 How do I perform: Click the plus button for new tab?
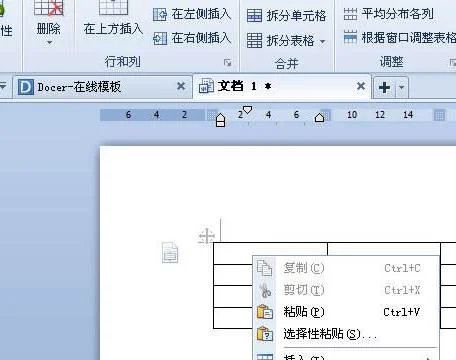(384, 87)
